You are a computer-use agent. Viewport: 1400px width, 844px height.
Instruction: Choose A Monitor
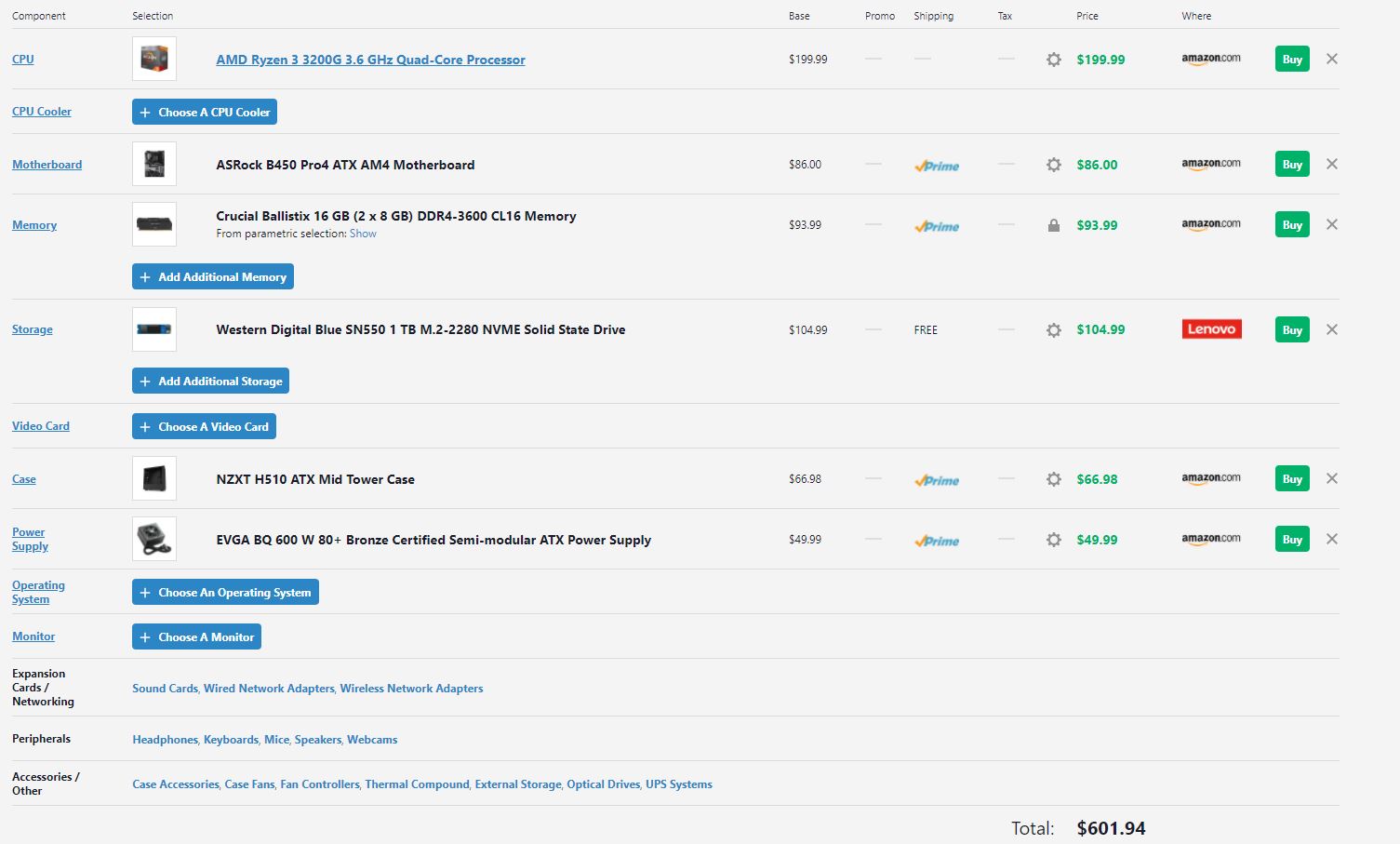(x=196, y=636)
